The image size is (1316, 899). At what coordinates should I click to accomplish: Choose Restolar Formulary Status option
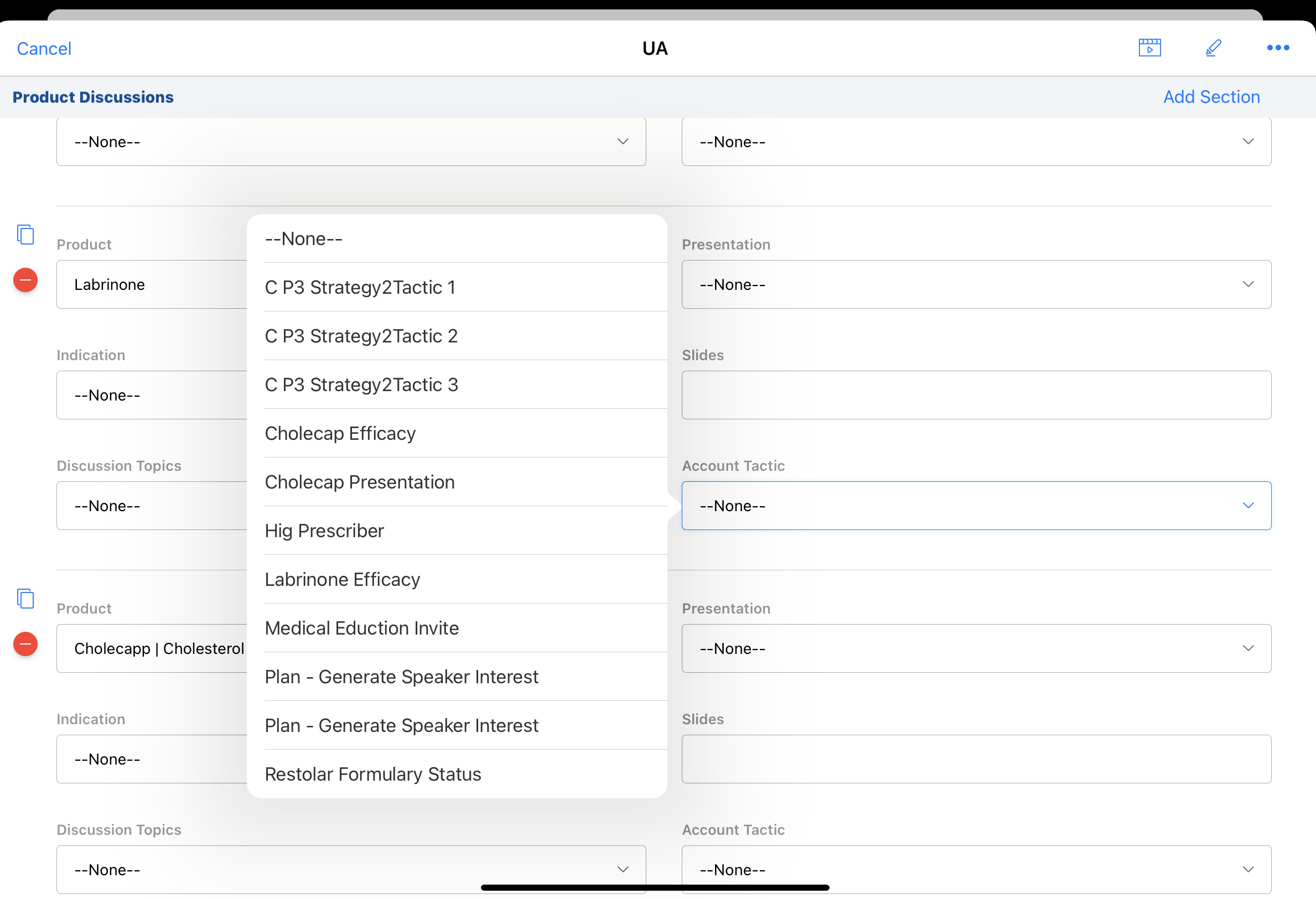pos(372,775)
